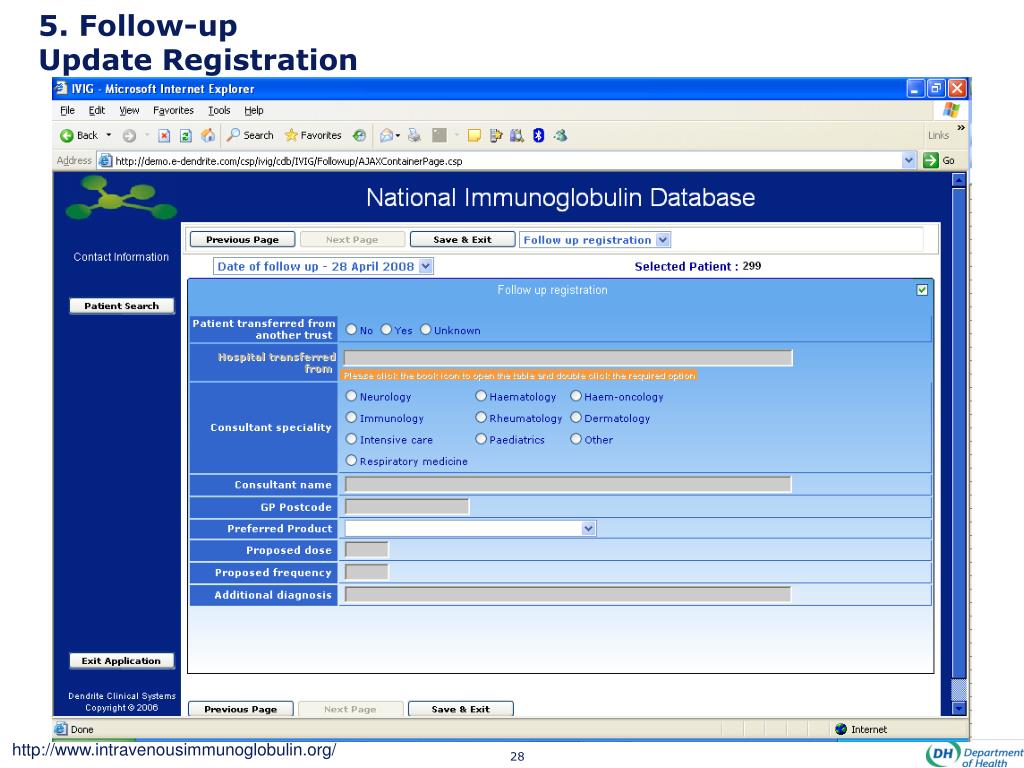Open the Follow up registration page dropdown
The width and height of the screenshot is (1024, 768).
pyautogui.click(x=663, y=240)
